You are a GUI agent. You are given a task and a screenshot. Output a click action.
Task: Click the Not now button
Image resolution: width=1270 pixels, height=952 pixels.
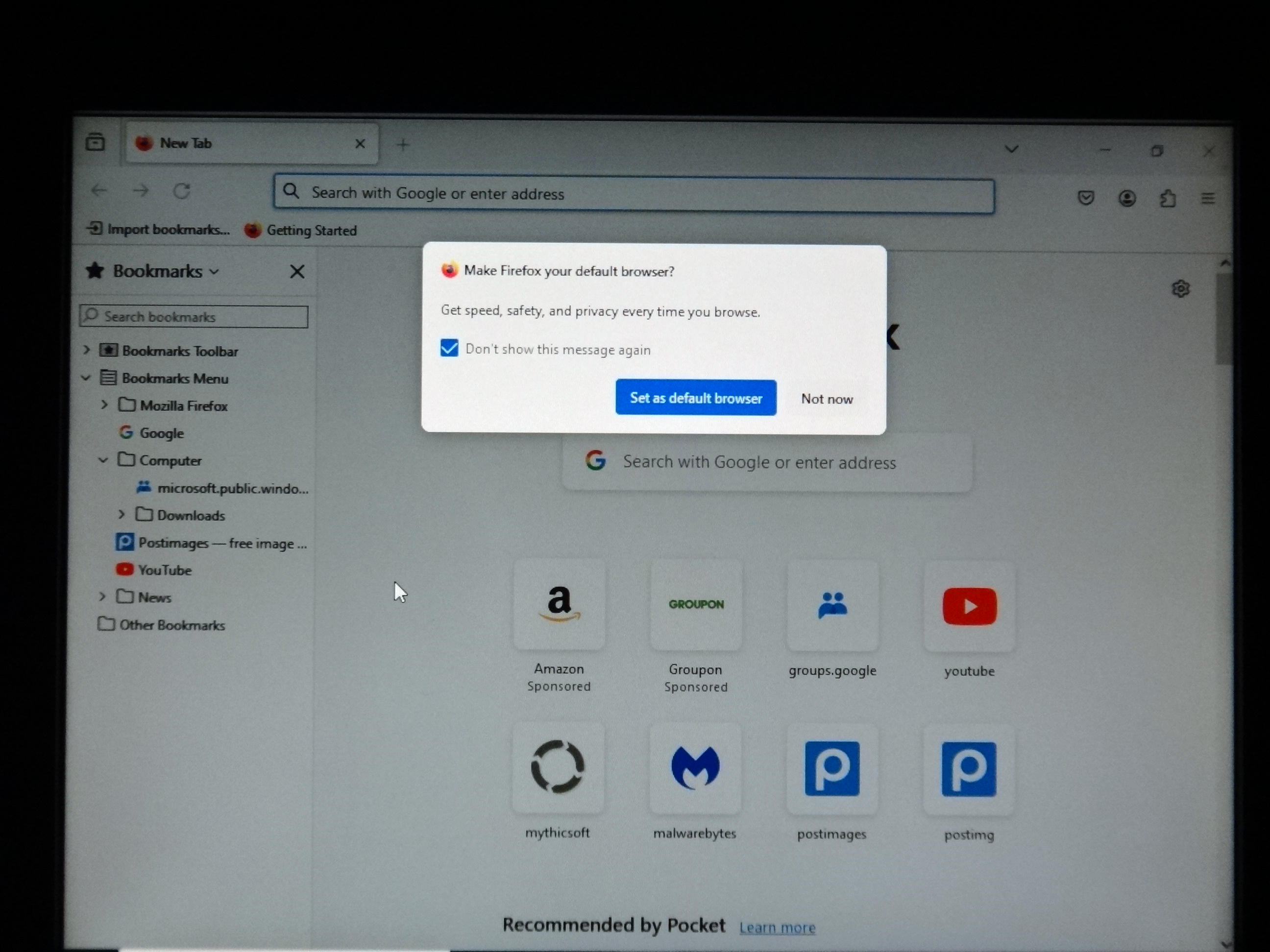pyautogui.click(x=827, y=399)
